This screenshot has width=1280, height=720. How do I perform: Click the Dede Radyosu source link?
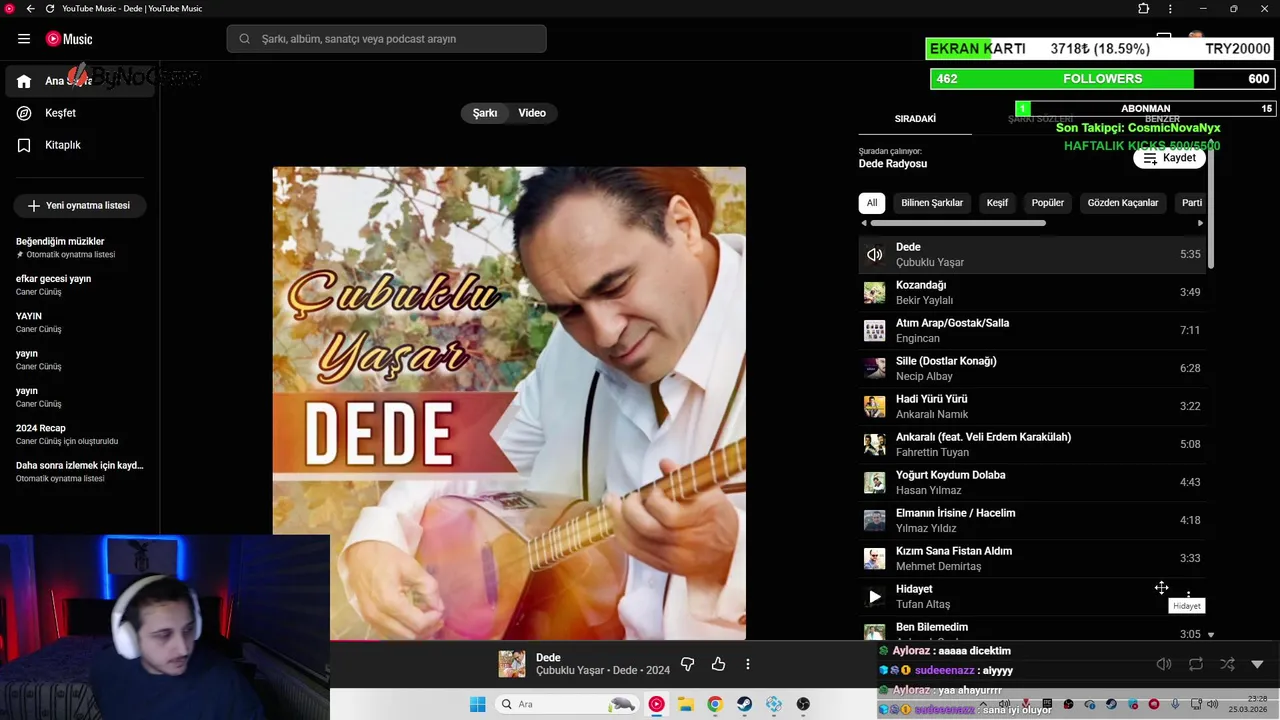893,164
